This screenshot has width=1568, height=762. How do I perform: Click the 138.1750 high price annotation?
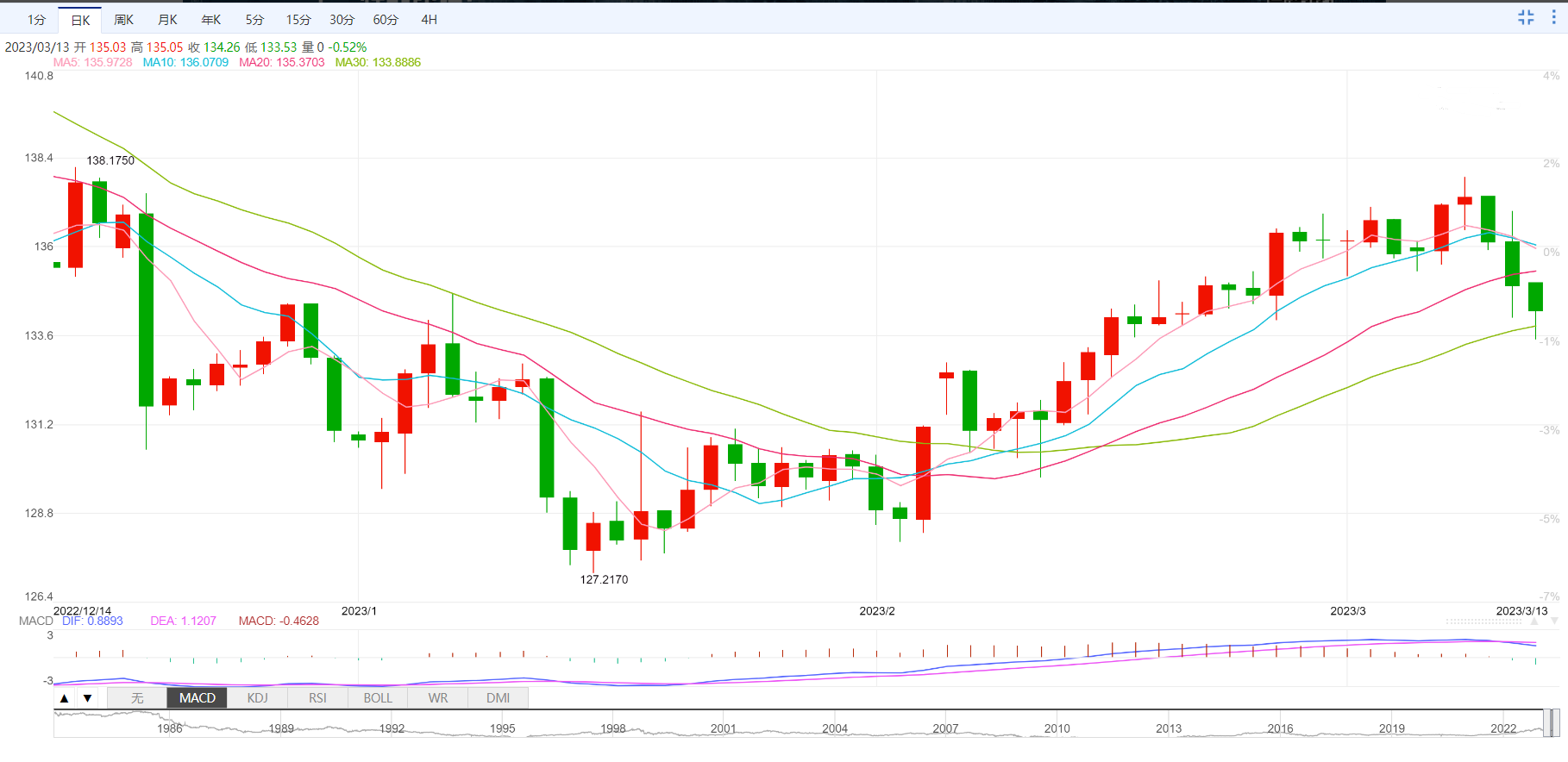(x=110, y=160)
